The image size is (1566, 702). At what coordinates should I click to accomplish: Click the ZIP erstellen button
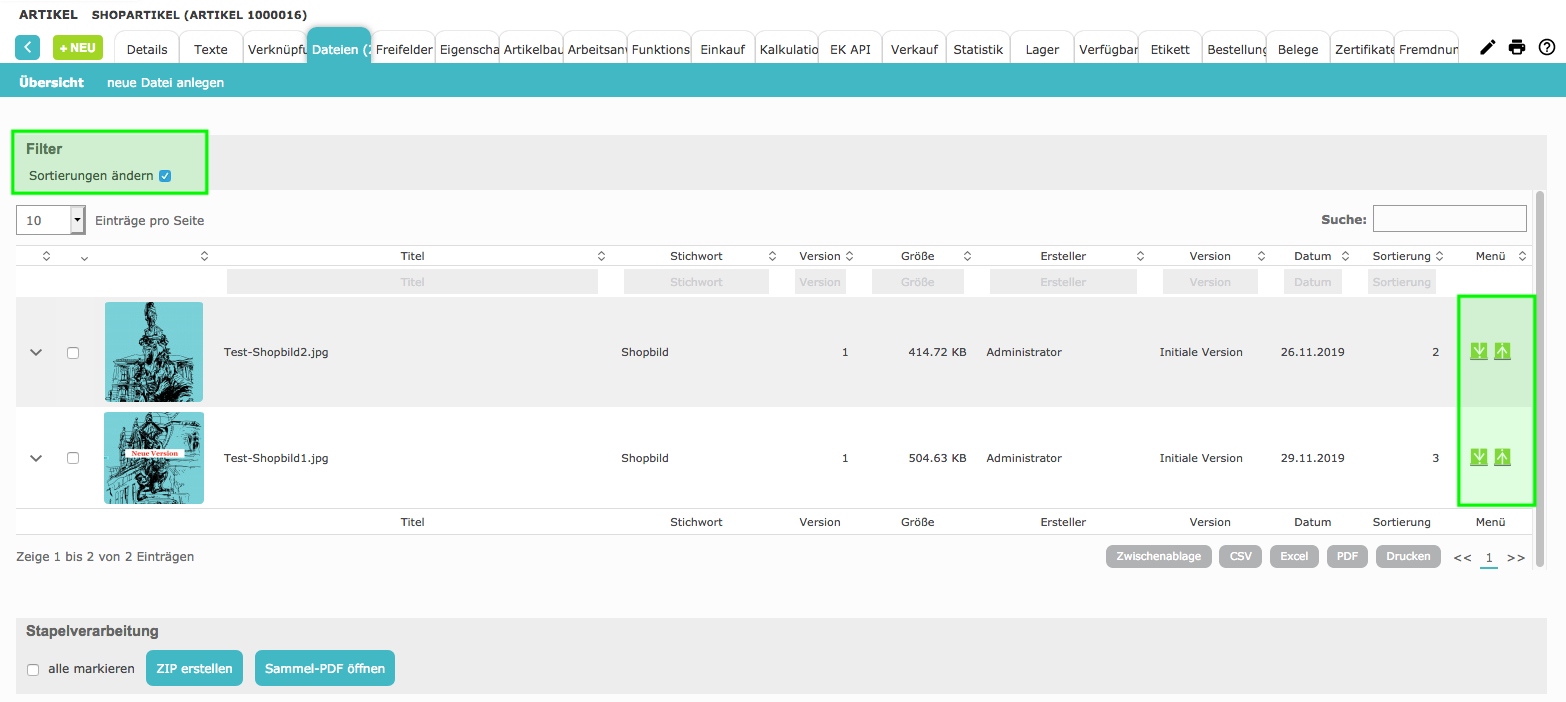click(194, 669)
